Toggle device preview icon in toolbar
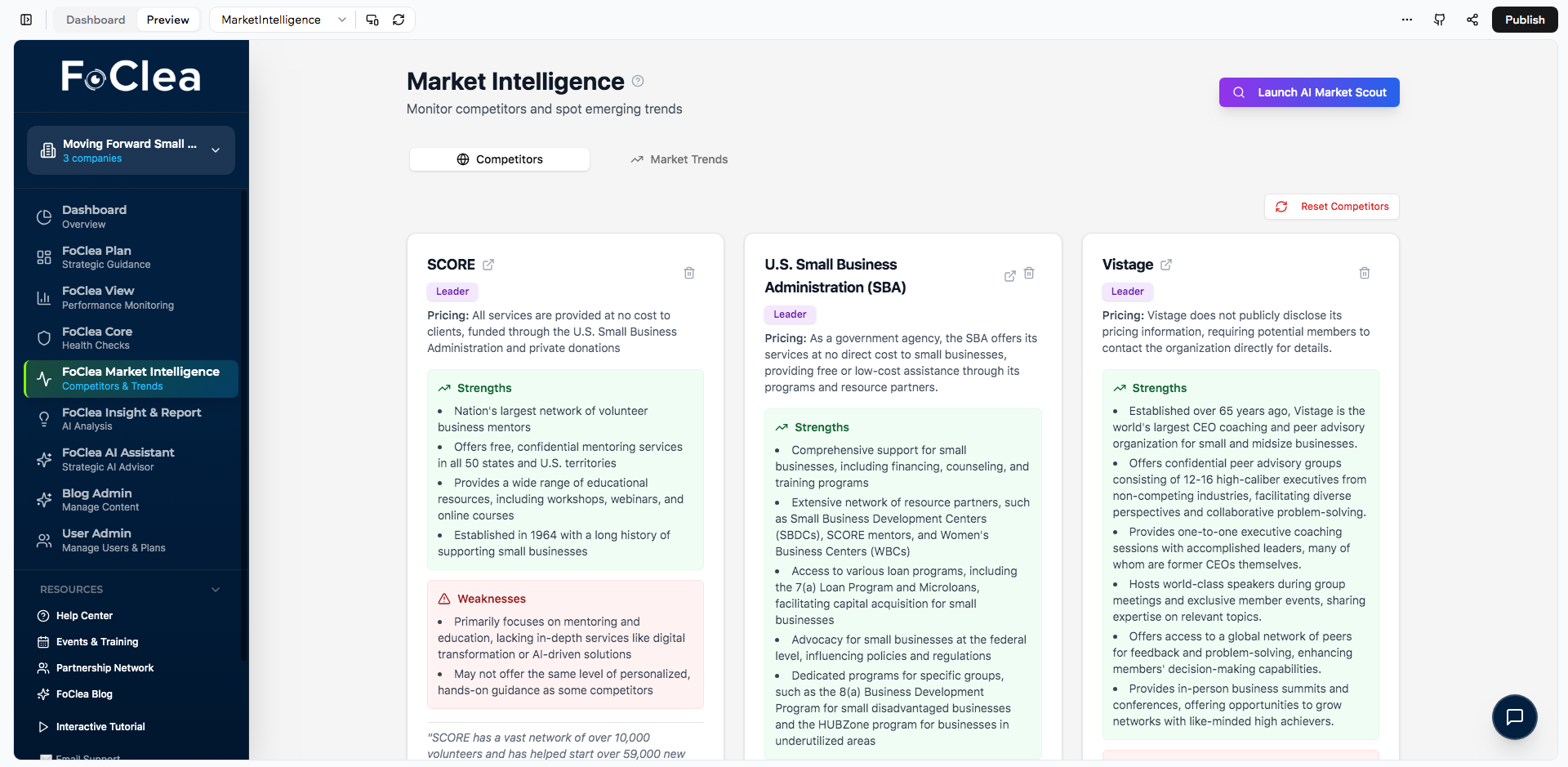Image resolution: width=1568 pixels, height=767 pixels. (372, 20)
